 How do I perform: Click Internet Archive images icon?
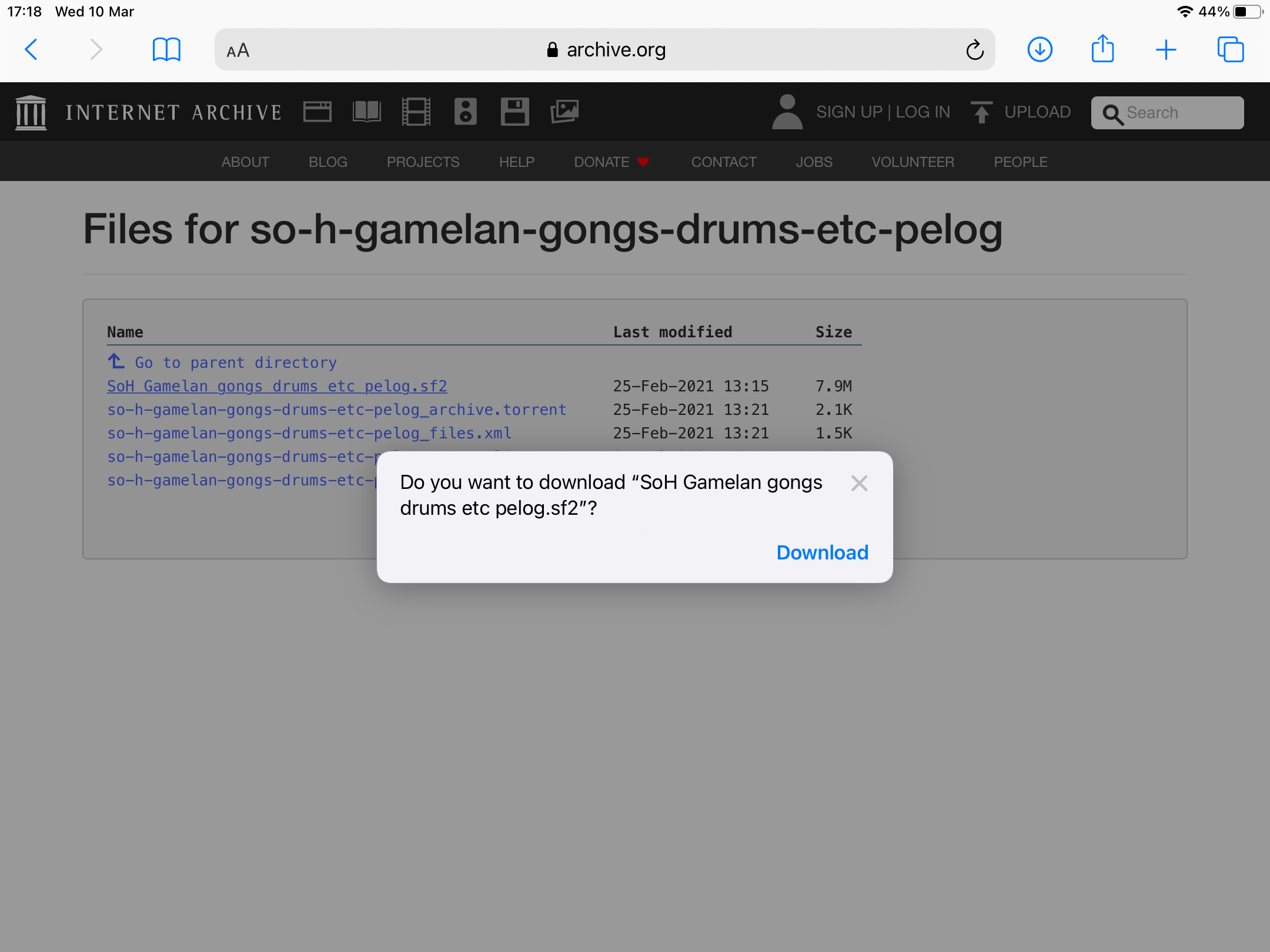564,112
